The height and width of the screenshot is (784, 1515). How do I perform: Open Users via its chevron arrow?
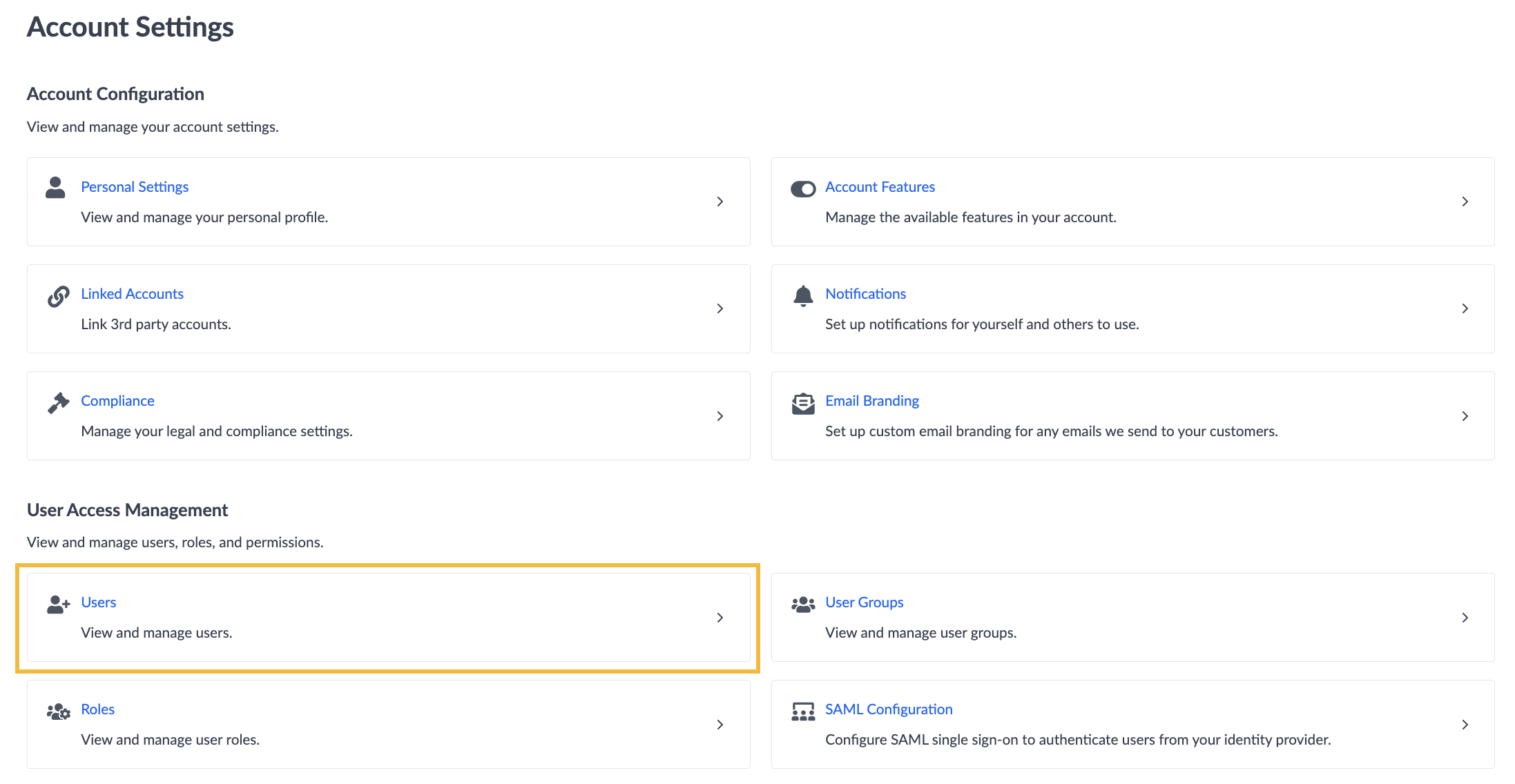(720, 618)
